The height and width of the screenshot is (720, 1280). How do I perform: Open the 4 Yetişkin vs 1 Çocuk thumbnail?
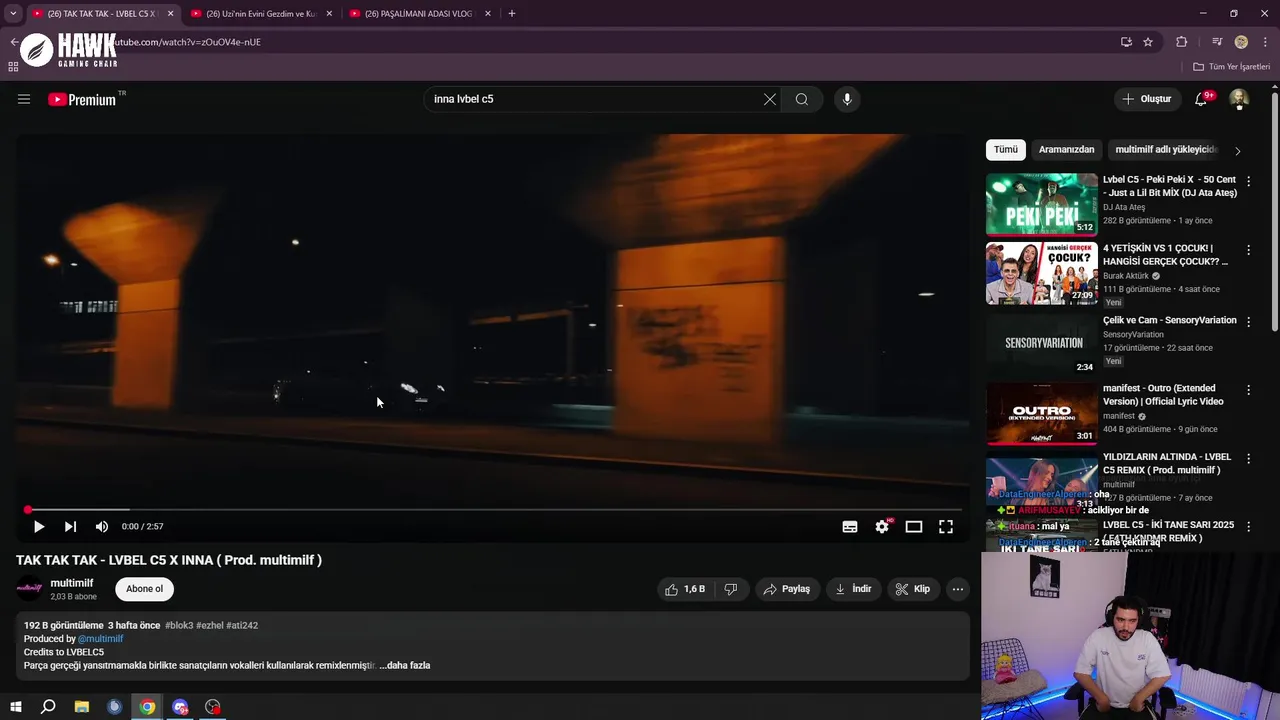(x=1041, y=273)
